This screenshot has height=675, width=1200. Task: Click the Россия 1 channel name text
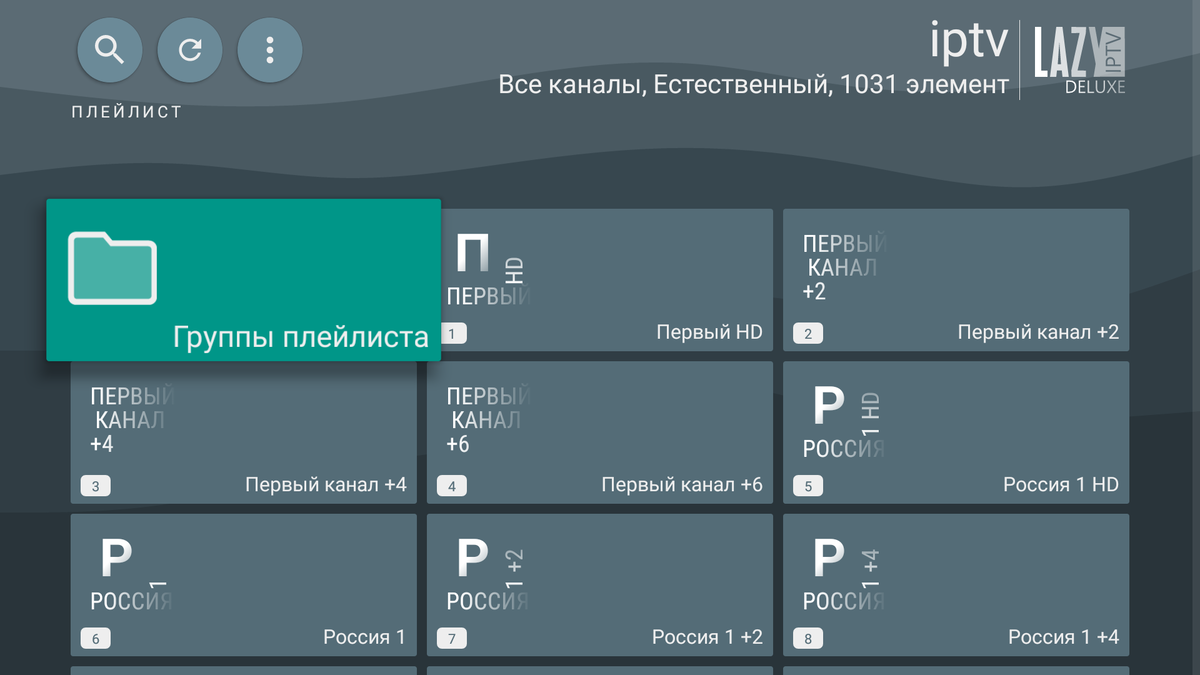coord(367,637)
